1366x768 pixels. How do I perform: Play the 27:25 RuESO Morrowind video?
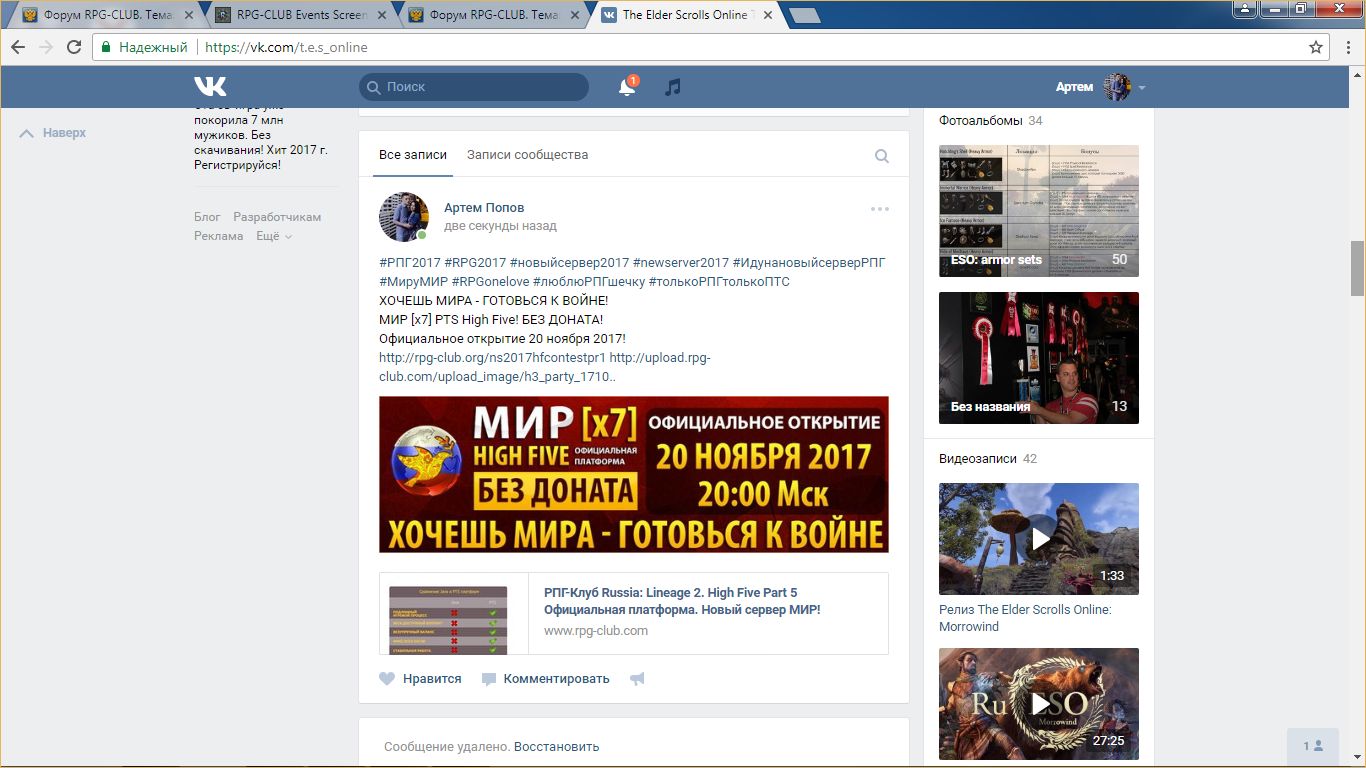(1039, 704)
